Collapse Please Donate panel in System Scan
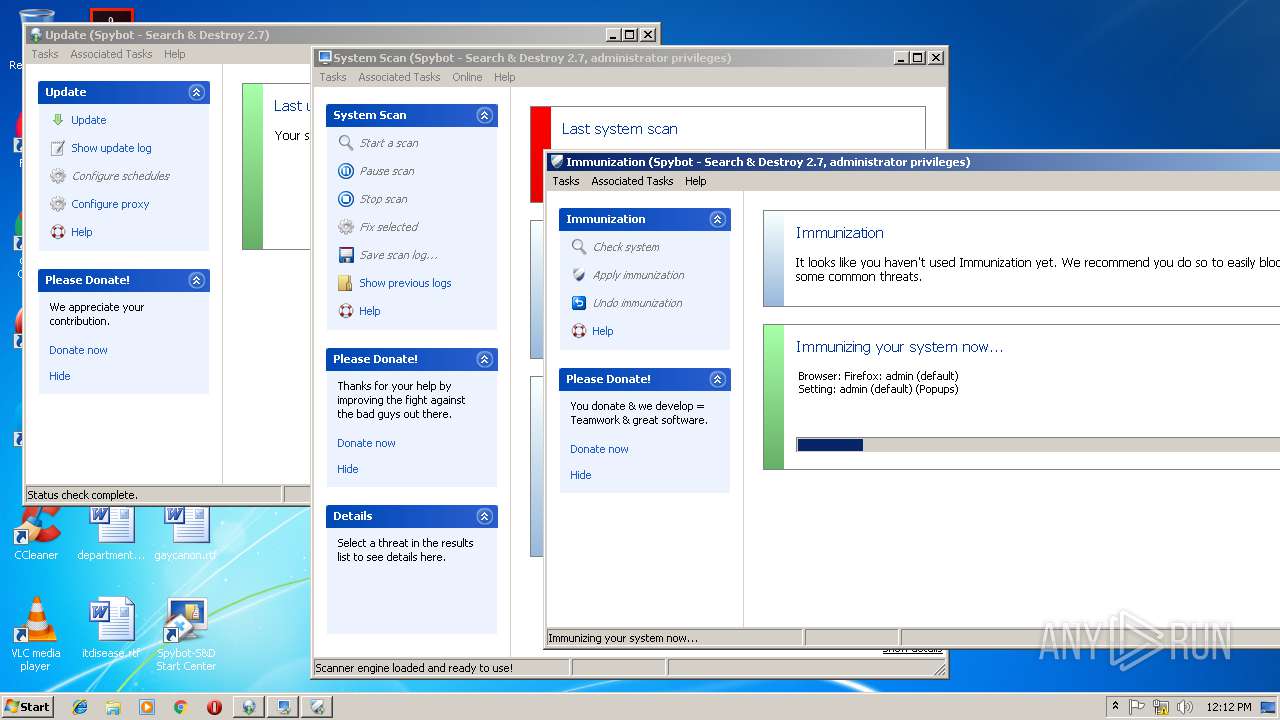Viewport: 1280px width, 720px height. 484,359
